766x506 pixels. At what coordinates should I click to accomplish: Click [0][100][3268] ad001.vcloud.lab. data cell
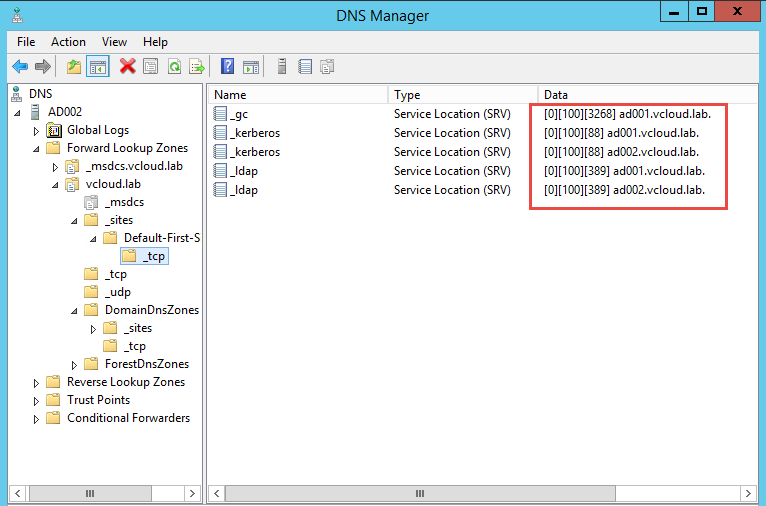(x=627, y=114)
